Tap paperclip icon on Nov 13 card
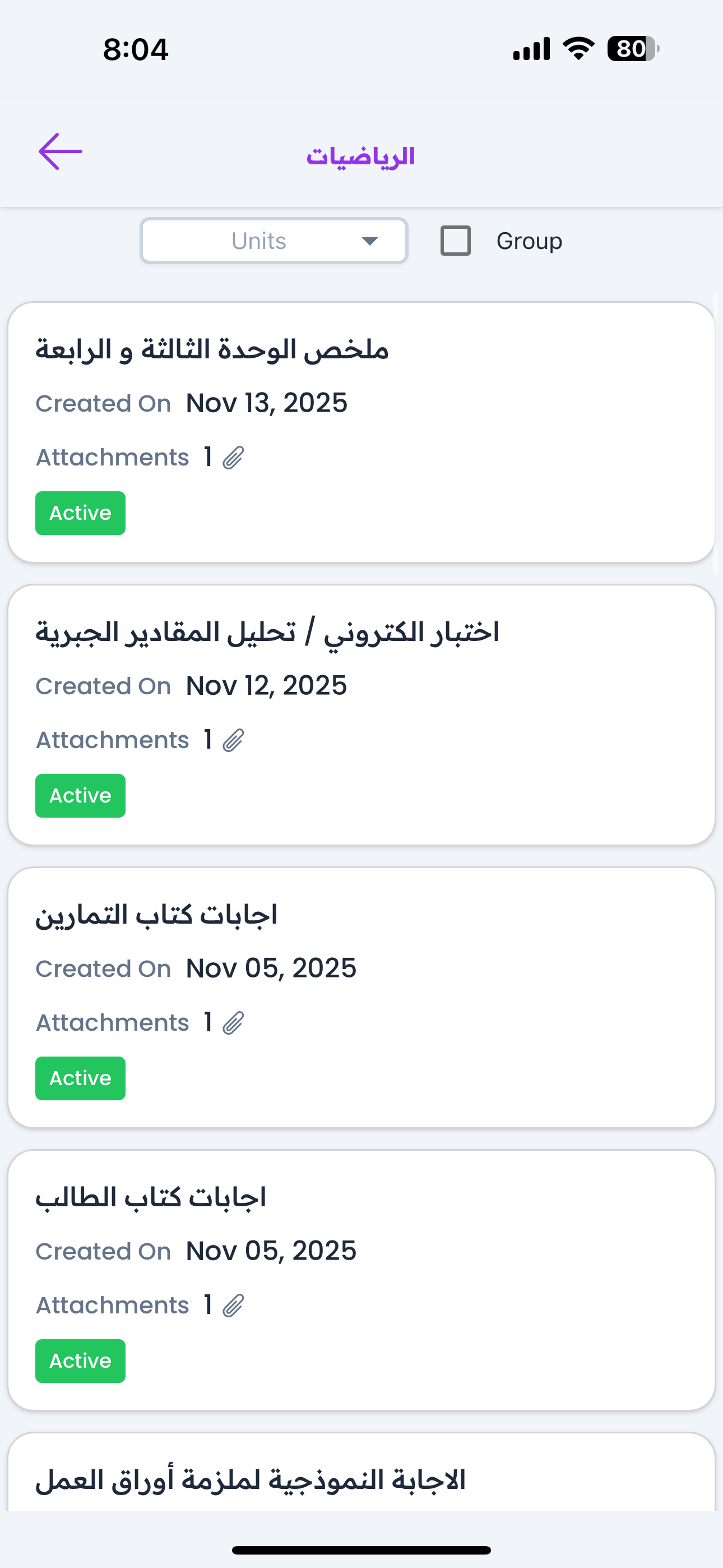Viewport: 723px width, 1568px height. 233,458
